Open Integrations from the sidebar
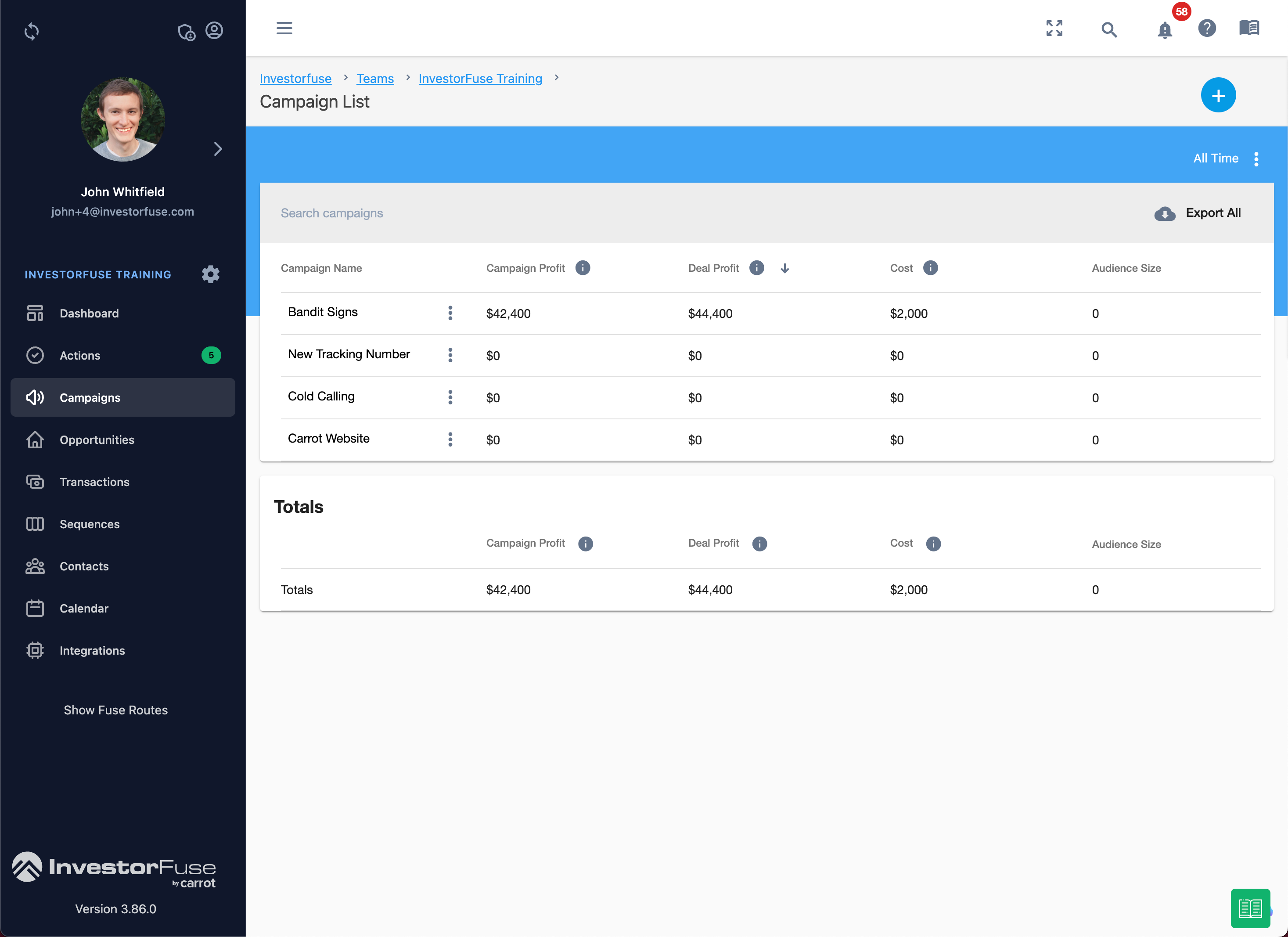 (91, 650)
